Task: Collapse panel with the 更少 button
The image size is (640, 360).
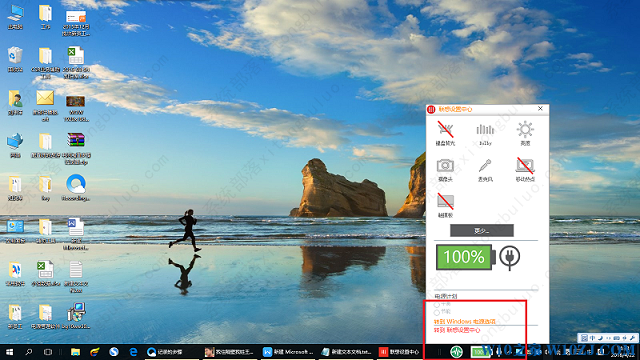Action: tap(482, 231)
